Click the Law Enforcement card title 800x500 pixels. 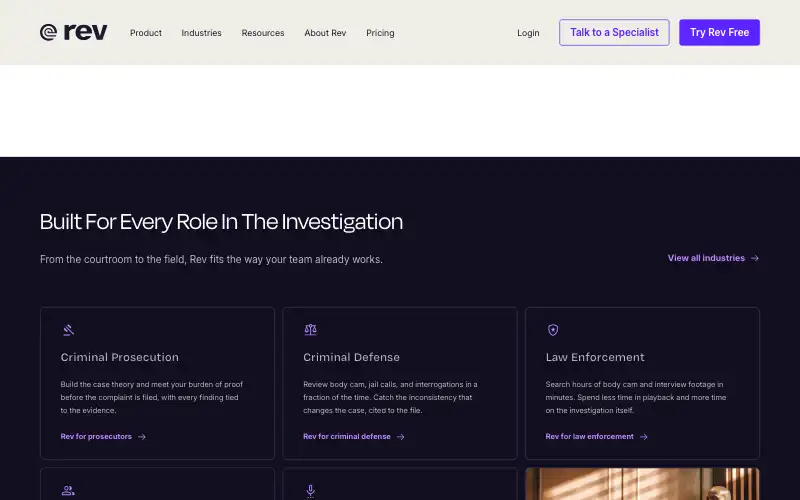pos(595,357)
